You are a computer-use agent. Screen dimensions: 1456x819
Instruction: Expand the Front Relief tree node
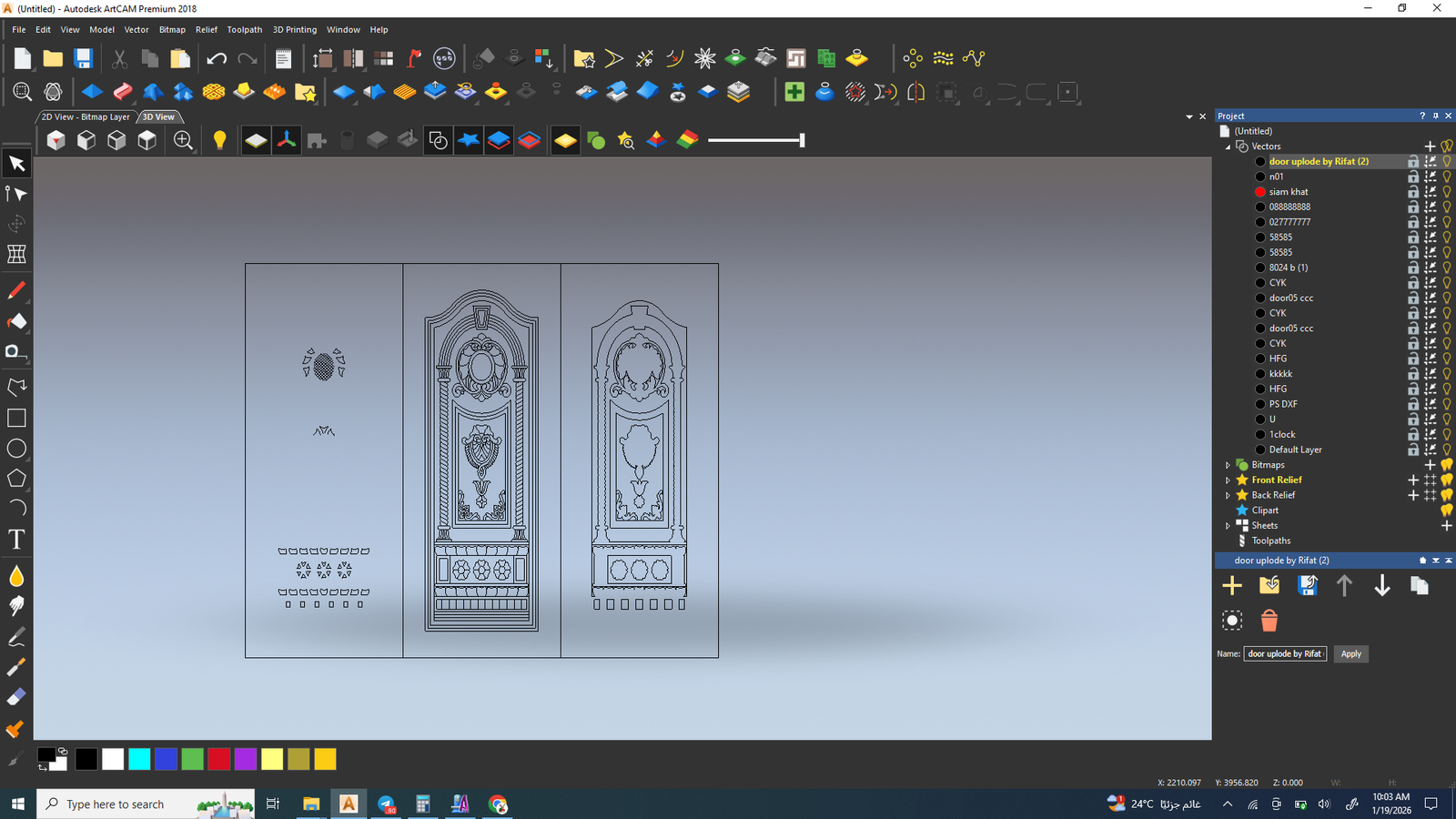[1228, 480]
